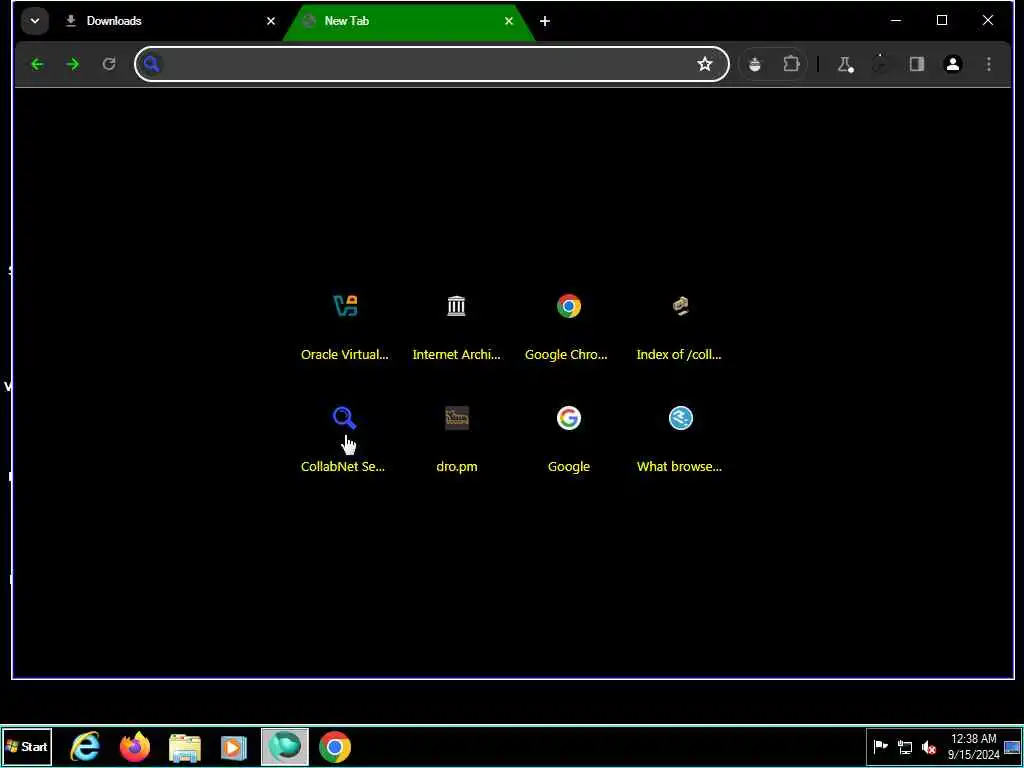Open the Oracle VirtualBox shortcut icon
This screenshot has height=768, width=1024.
pos(345,306)
